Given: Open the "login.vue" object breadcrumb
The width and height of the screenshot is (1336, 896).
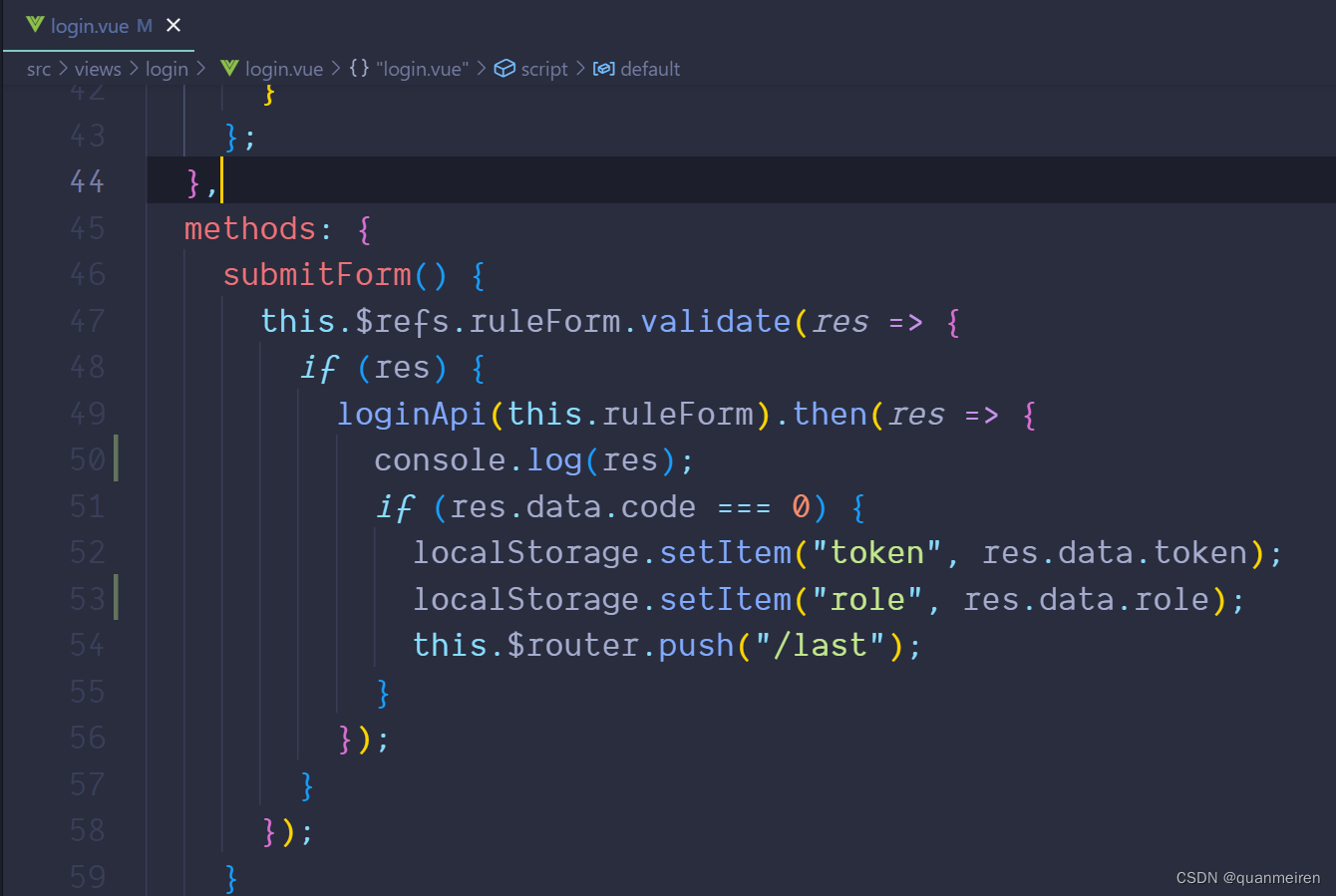Looking at the screenshot, I should click(x=422, y=69).
